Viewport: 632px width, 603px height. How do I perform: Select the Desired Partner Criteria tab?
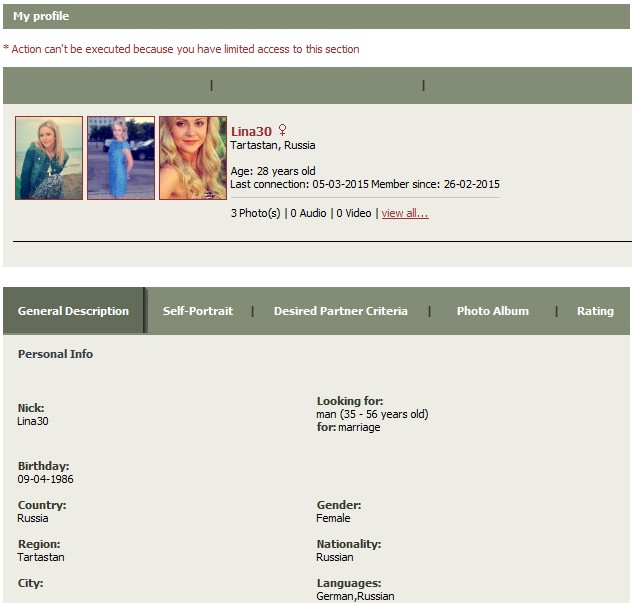341,311
